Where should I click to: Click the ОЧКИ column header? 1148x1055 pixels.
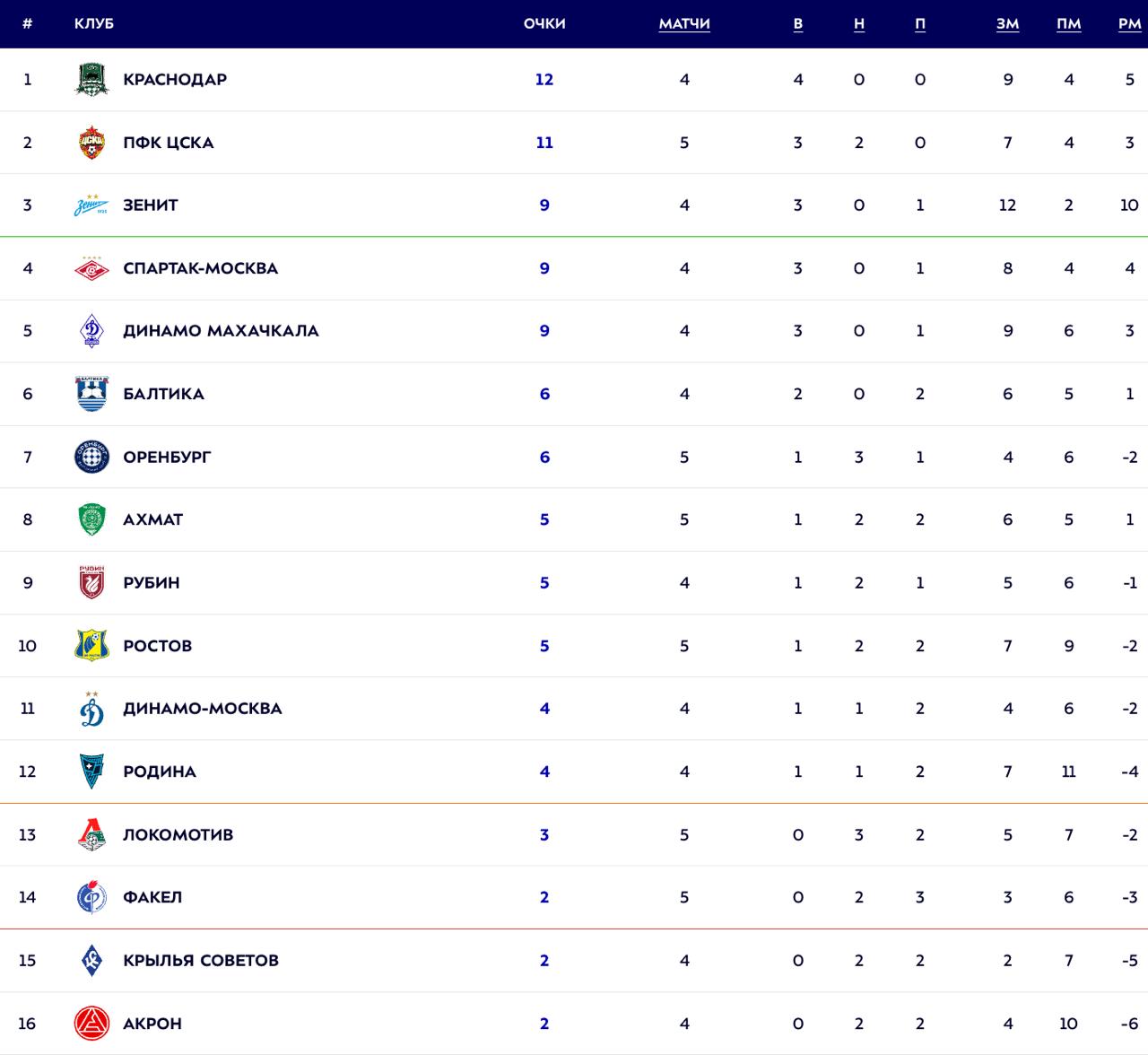coord(544,23)
